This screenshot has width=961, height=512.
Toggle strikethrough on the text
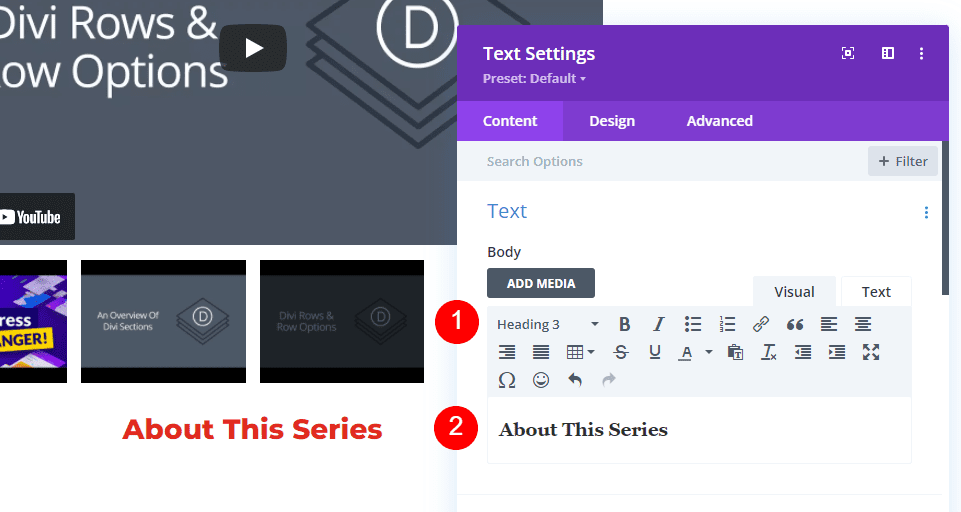[x=621, y=352]
